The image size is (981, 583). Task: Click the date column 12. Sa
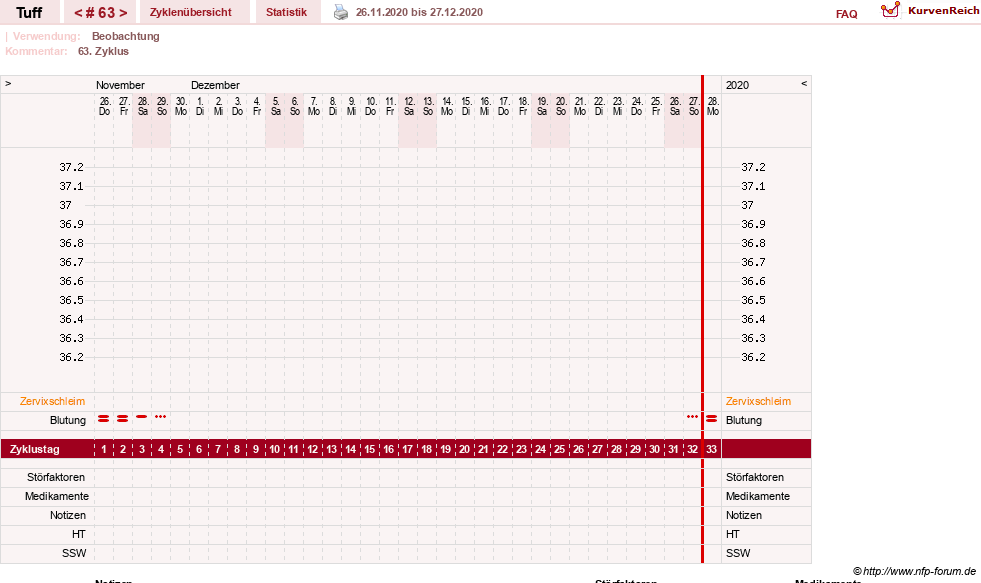(x=409, y=106)
